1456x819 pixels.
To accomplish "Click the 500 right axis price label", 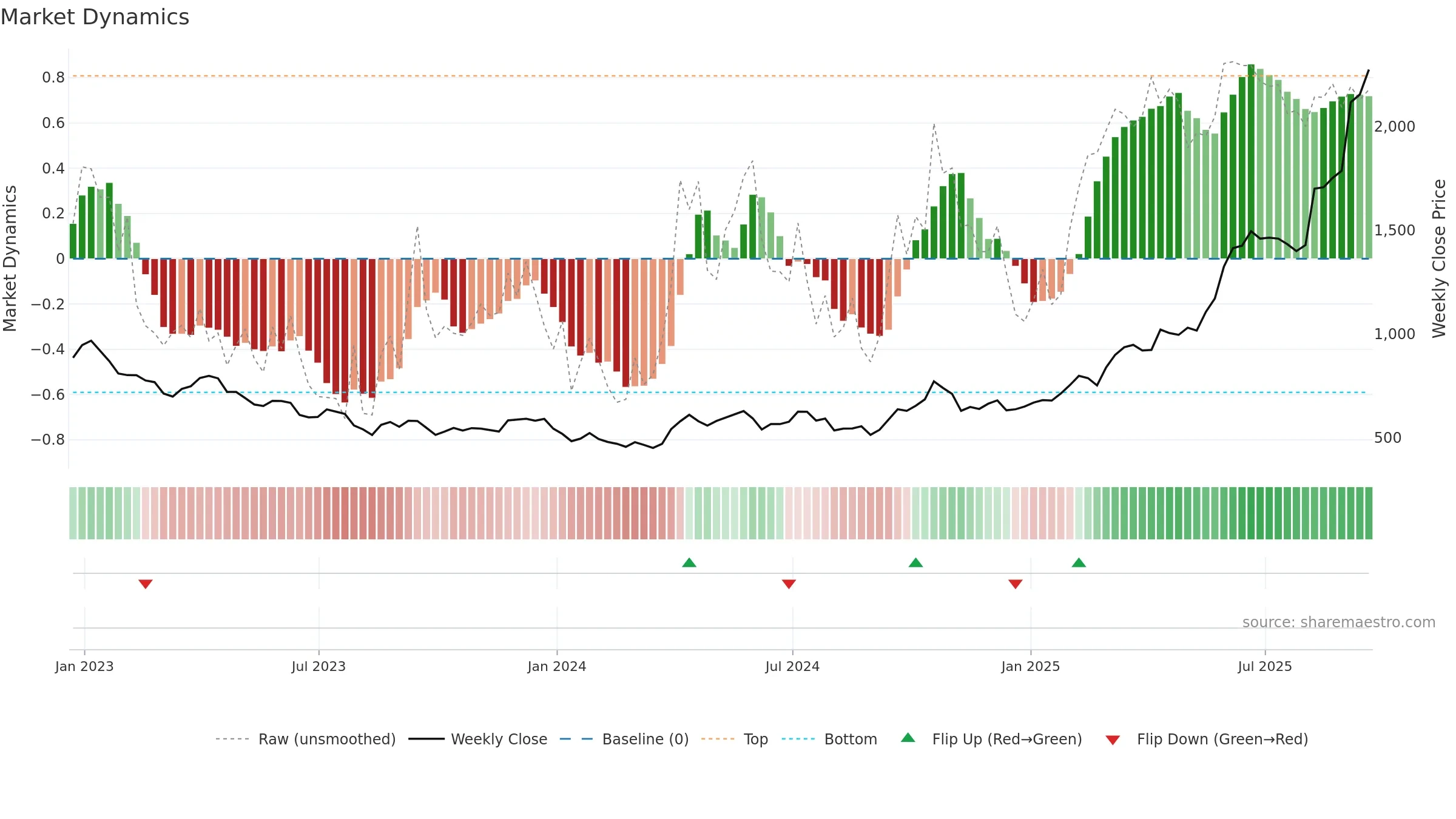I will point(1388,438).
